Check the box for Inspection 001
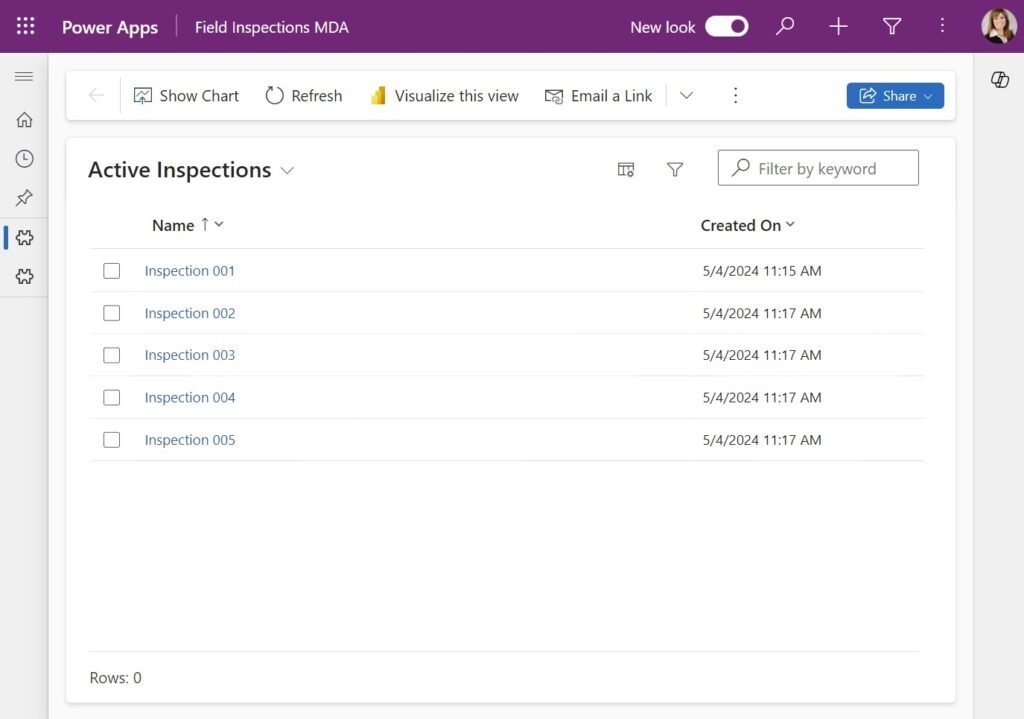The image size is (1024, 719). [x=112, y=270]
